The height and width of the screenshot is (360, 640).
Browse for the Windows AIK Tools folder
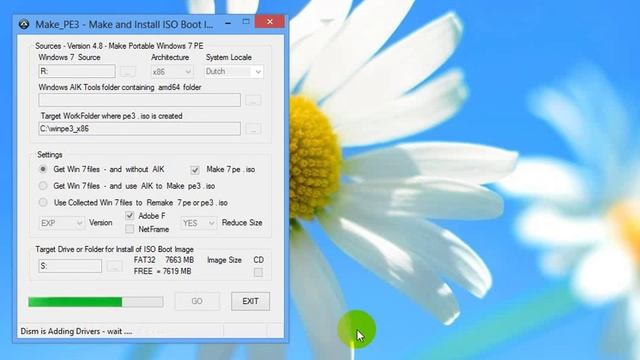[253, 100]
